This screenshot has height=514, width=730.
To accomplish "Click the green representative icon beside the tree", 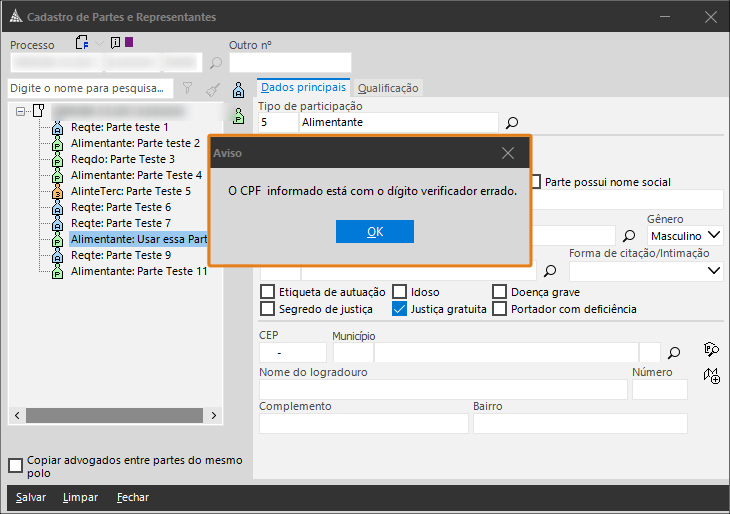I will 239,115.
